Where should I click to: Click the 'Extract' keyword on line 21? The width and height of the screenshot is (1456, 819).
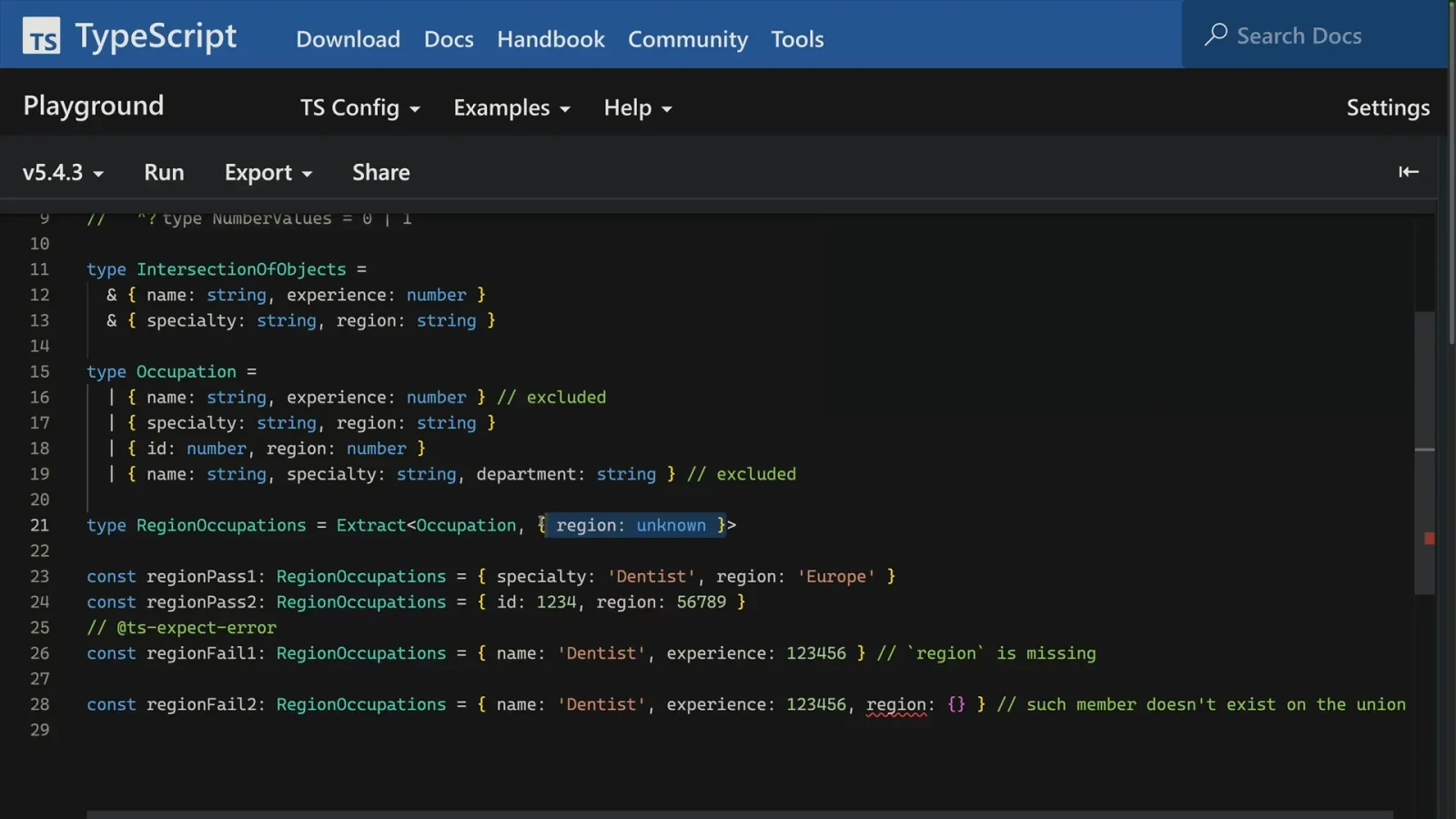371,525
